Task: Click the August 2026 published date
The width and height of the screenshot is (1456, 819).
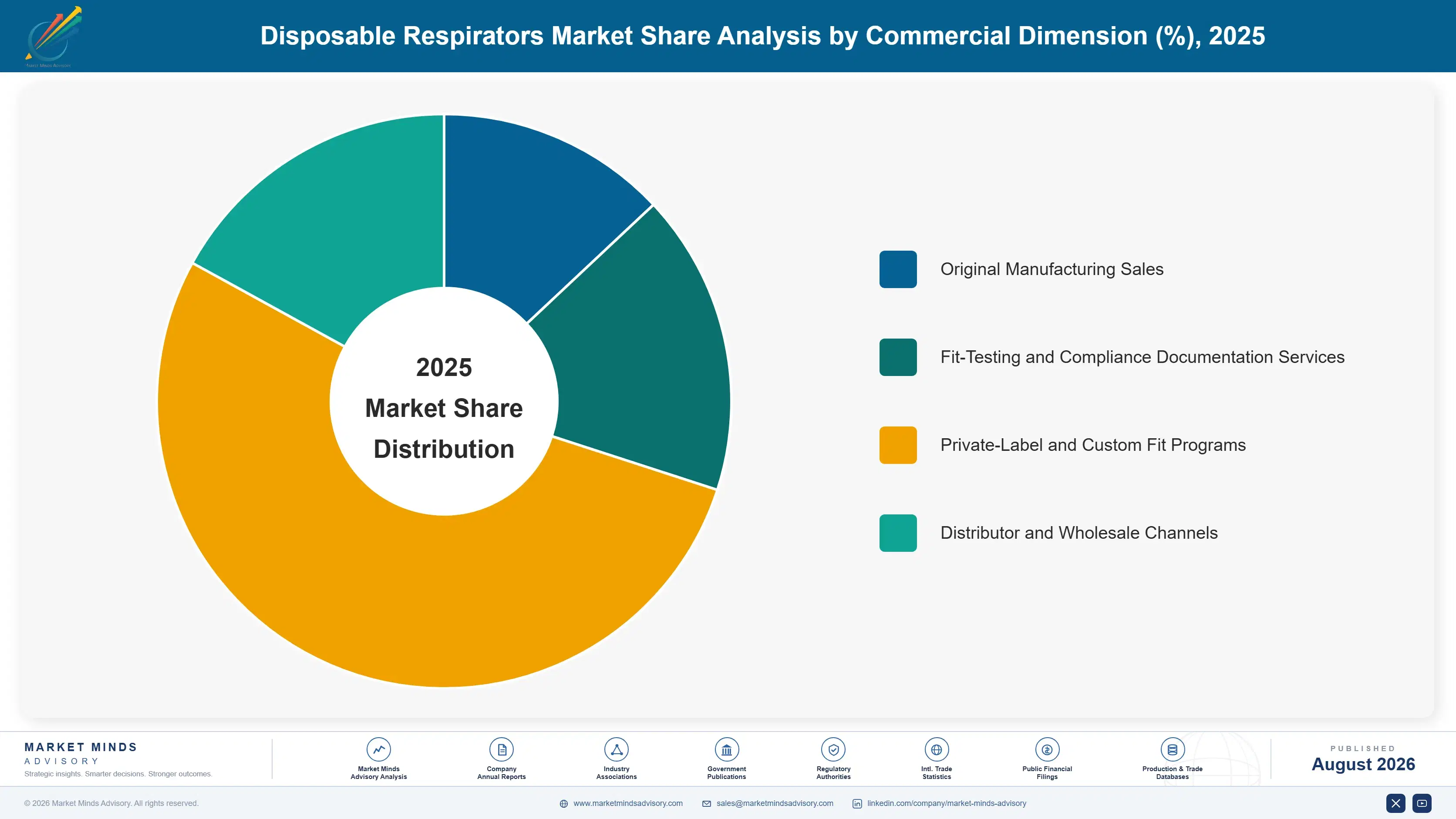Action: (1363, 764)
